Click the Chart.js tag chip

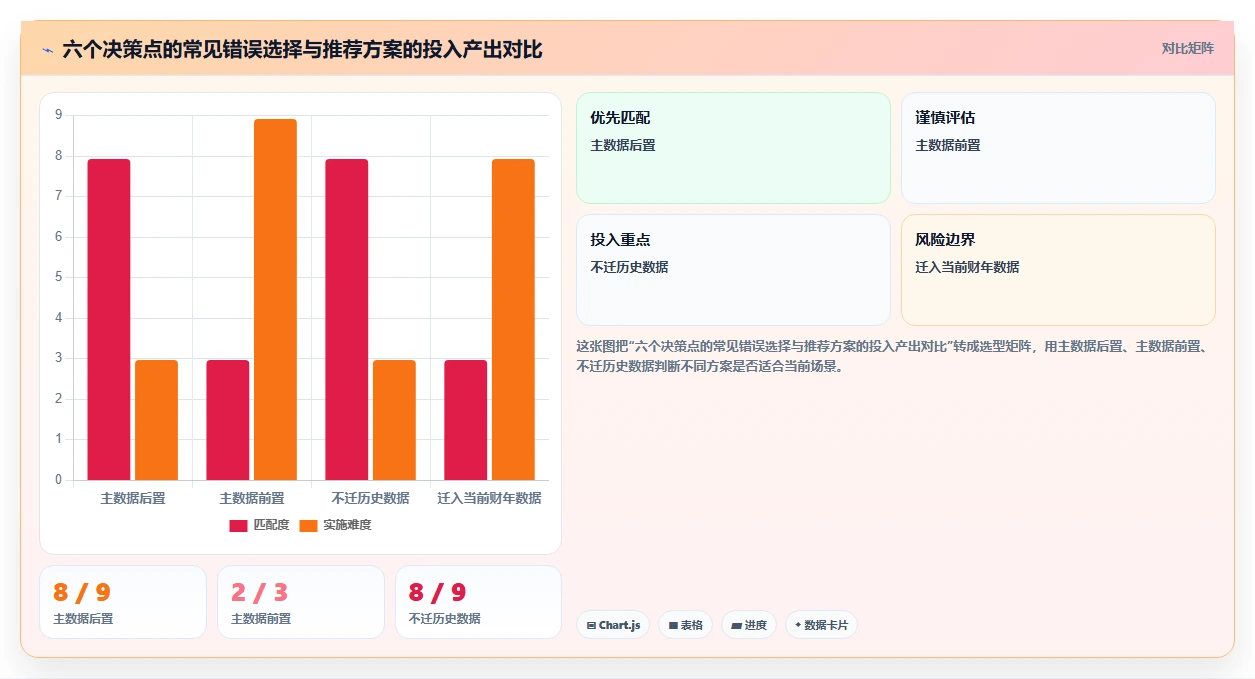pos(613,625)
